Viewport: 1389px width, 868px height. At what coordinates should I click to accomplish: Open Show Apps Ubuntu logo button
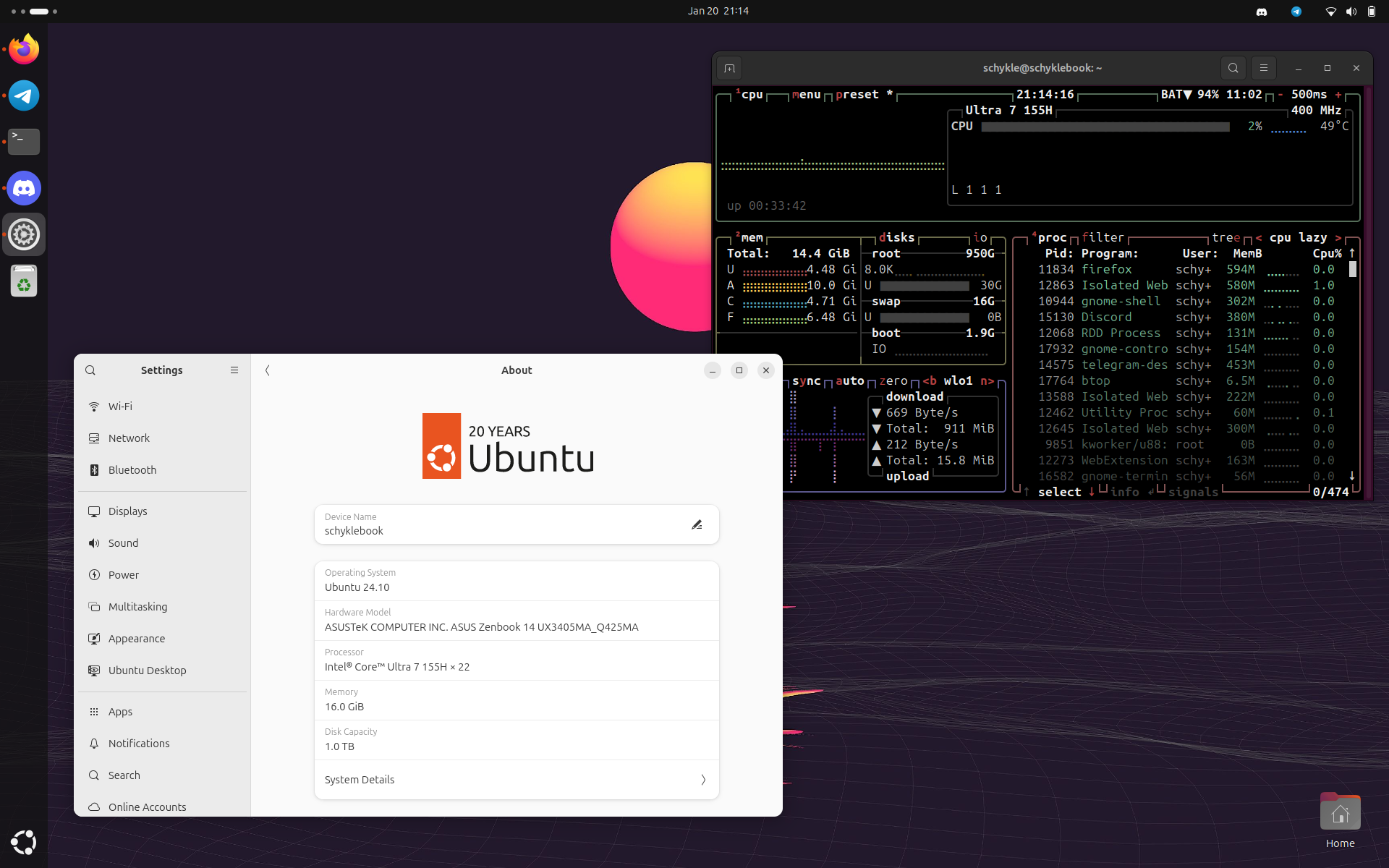point(24,842)
